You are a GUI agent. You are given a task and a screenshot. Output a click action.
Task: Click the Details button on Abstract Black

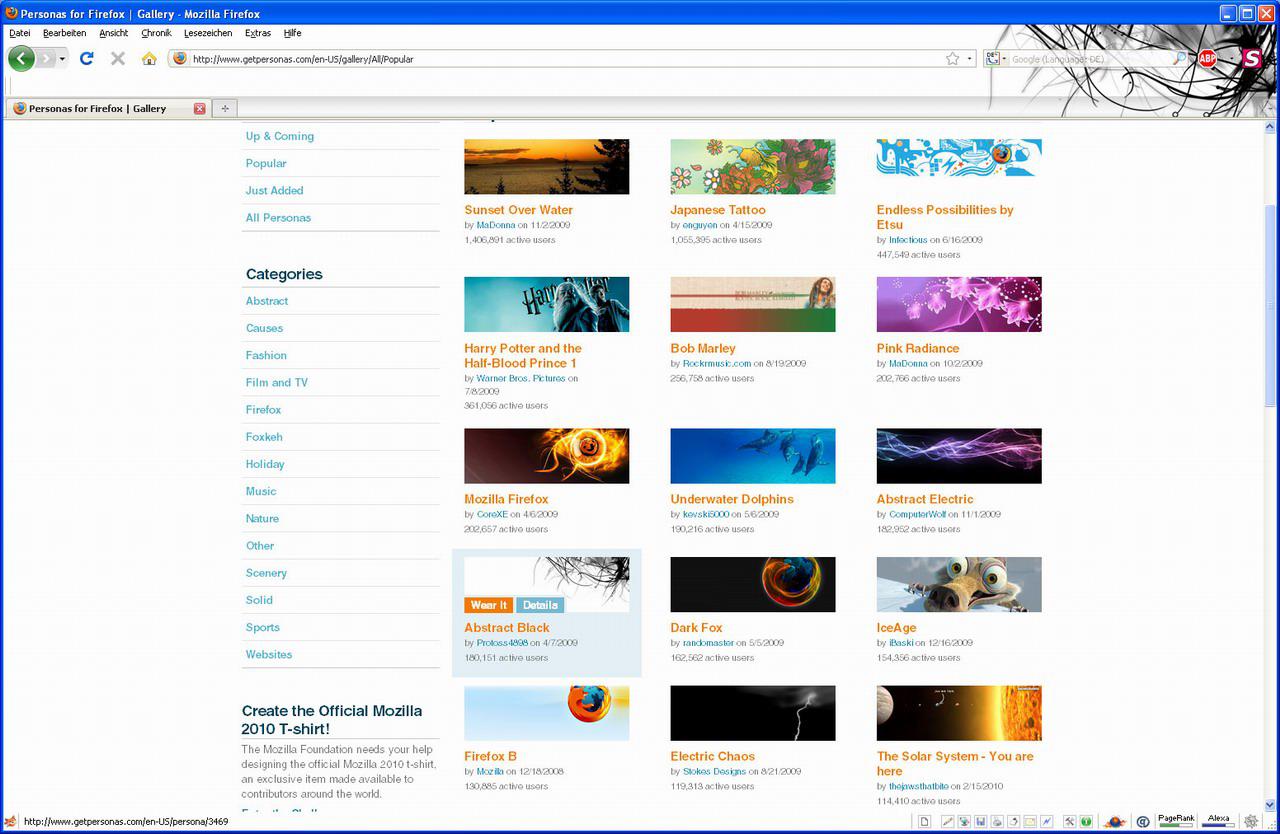click(x=540, y=605)
